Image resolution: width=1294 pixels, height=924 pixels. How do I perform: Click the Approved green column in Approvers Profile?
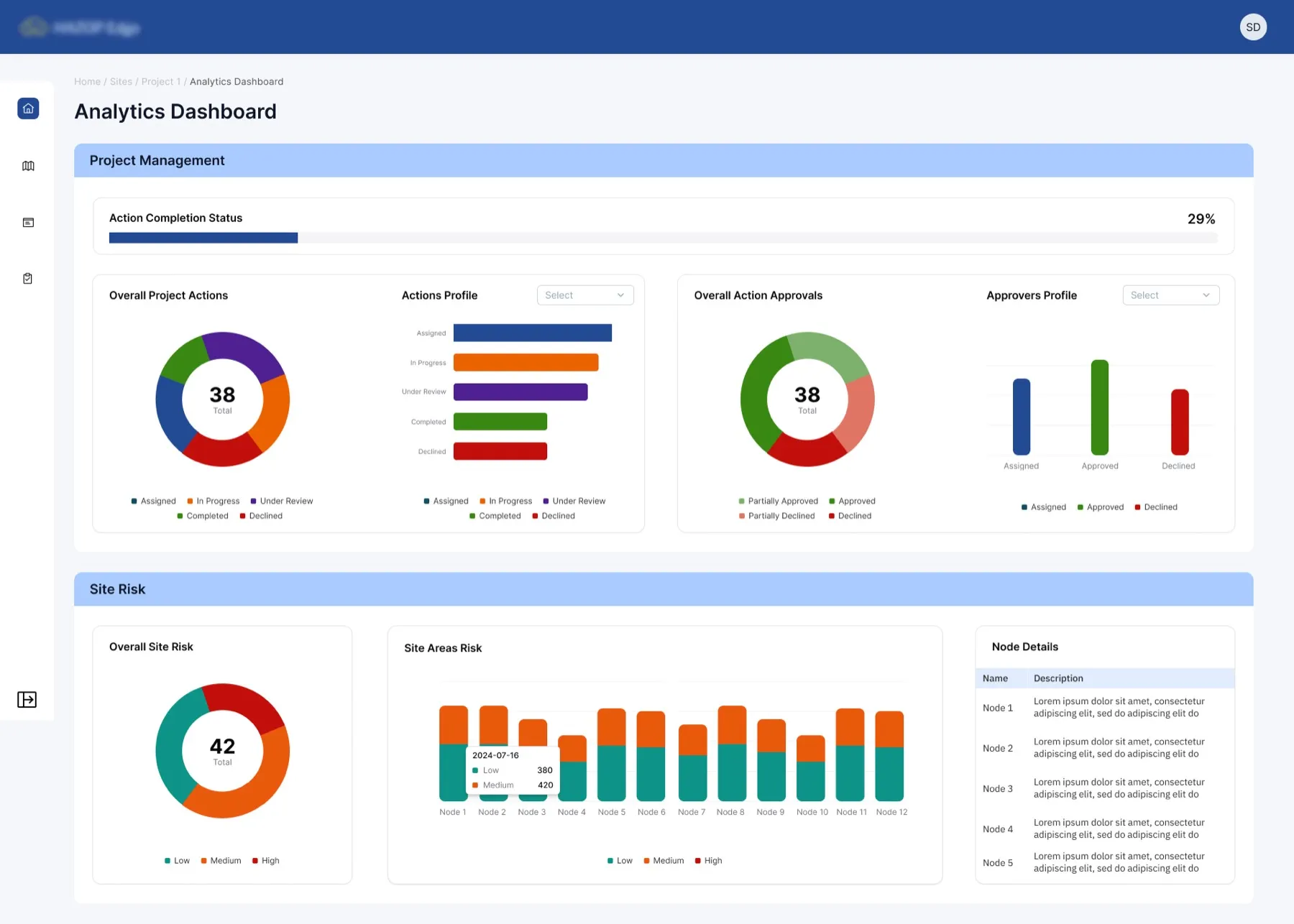click(x=1100, y=407)
